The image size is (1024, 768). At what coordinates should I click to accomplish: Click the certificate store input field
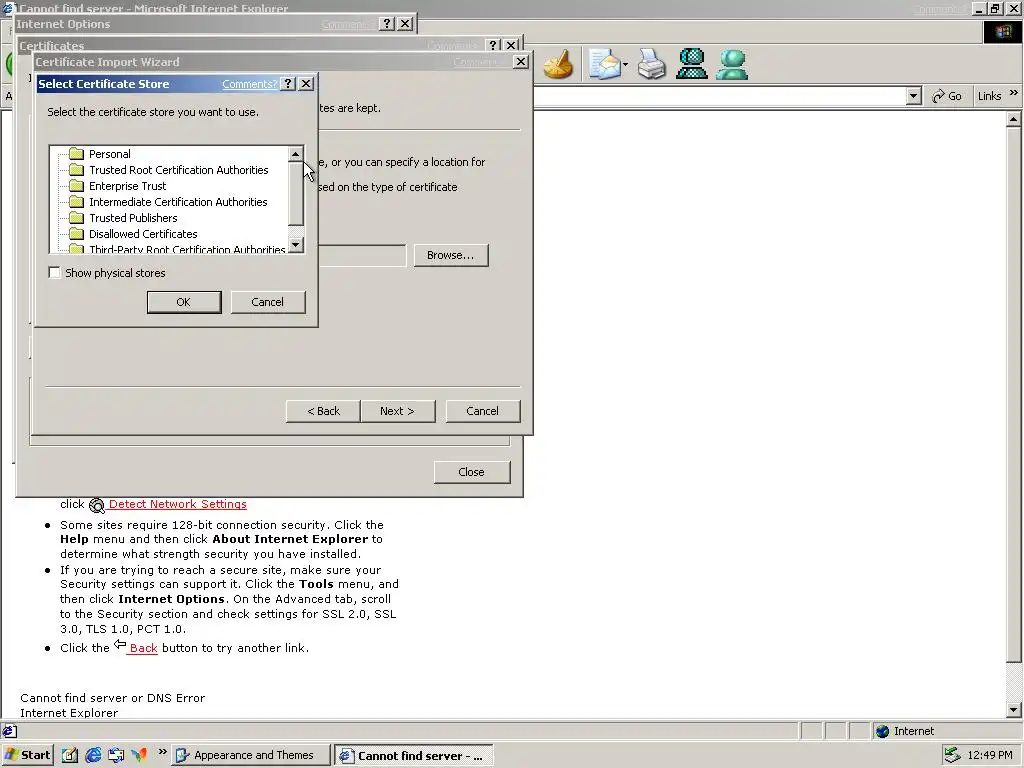pyautogui.click(x=362, y=255)
